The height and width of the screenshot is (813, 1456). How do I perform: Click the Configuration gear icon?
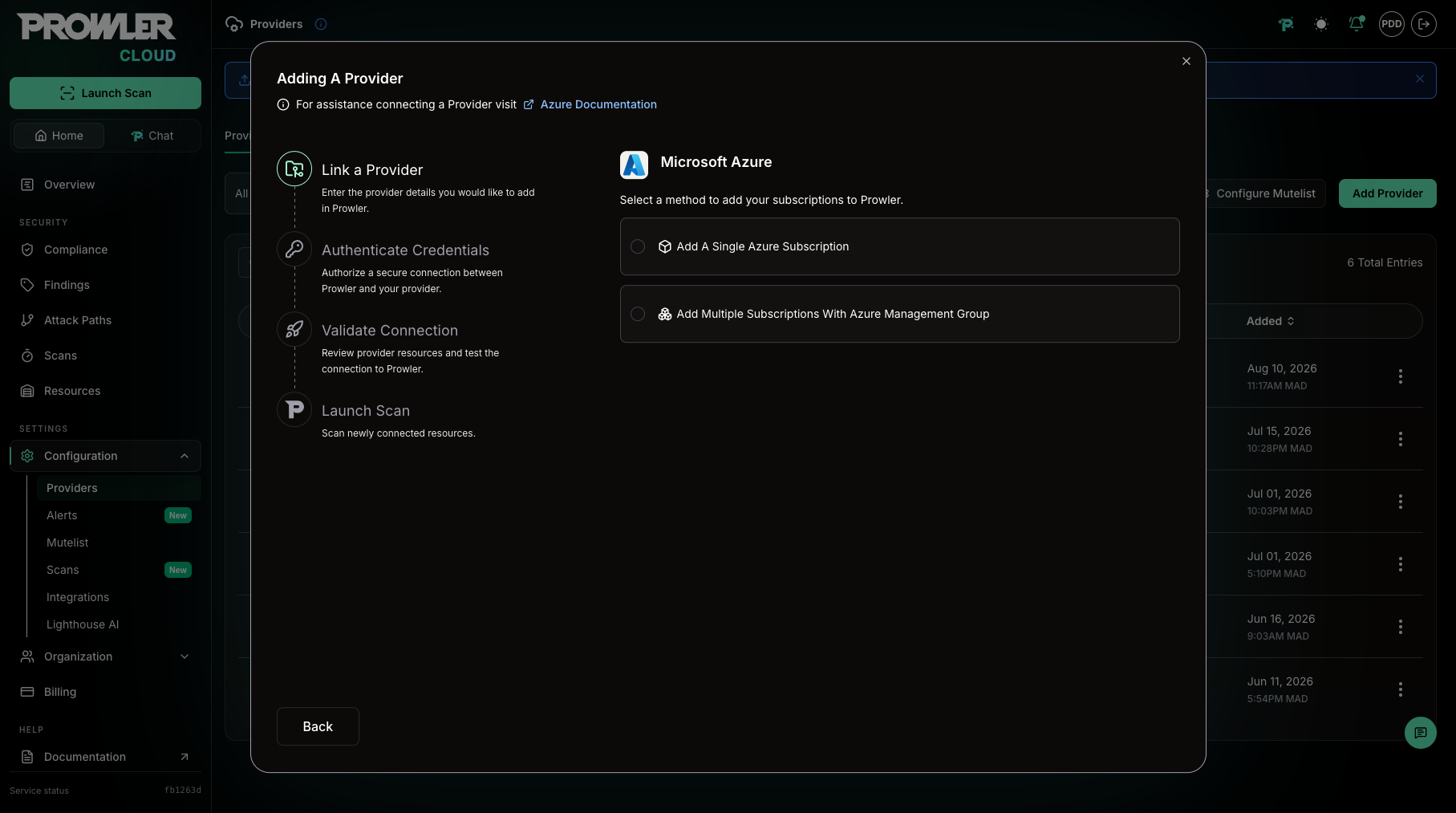pyautogui.click(x=27, y=456)
